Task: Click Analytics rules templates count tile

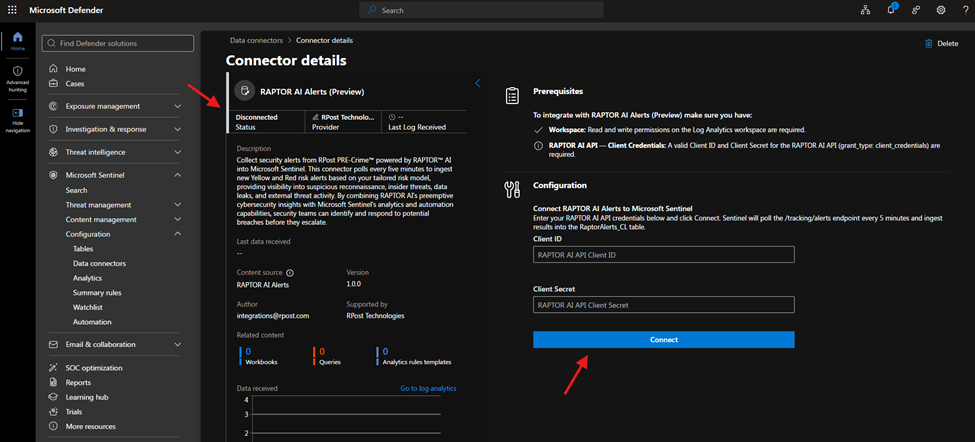Action: pyautogui.click(x=414, y=356)
